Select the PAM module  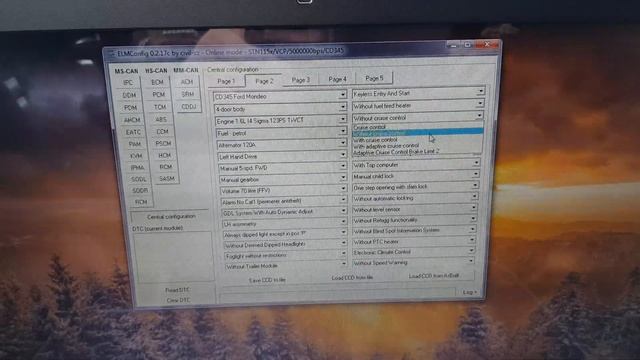[x=134, y=144]
